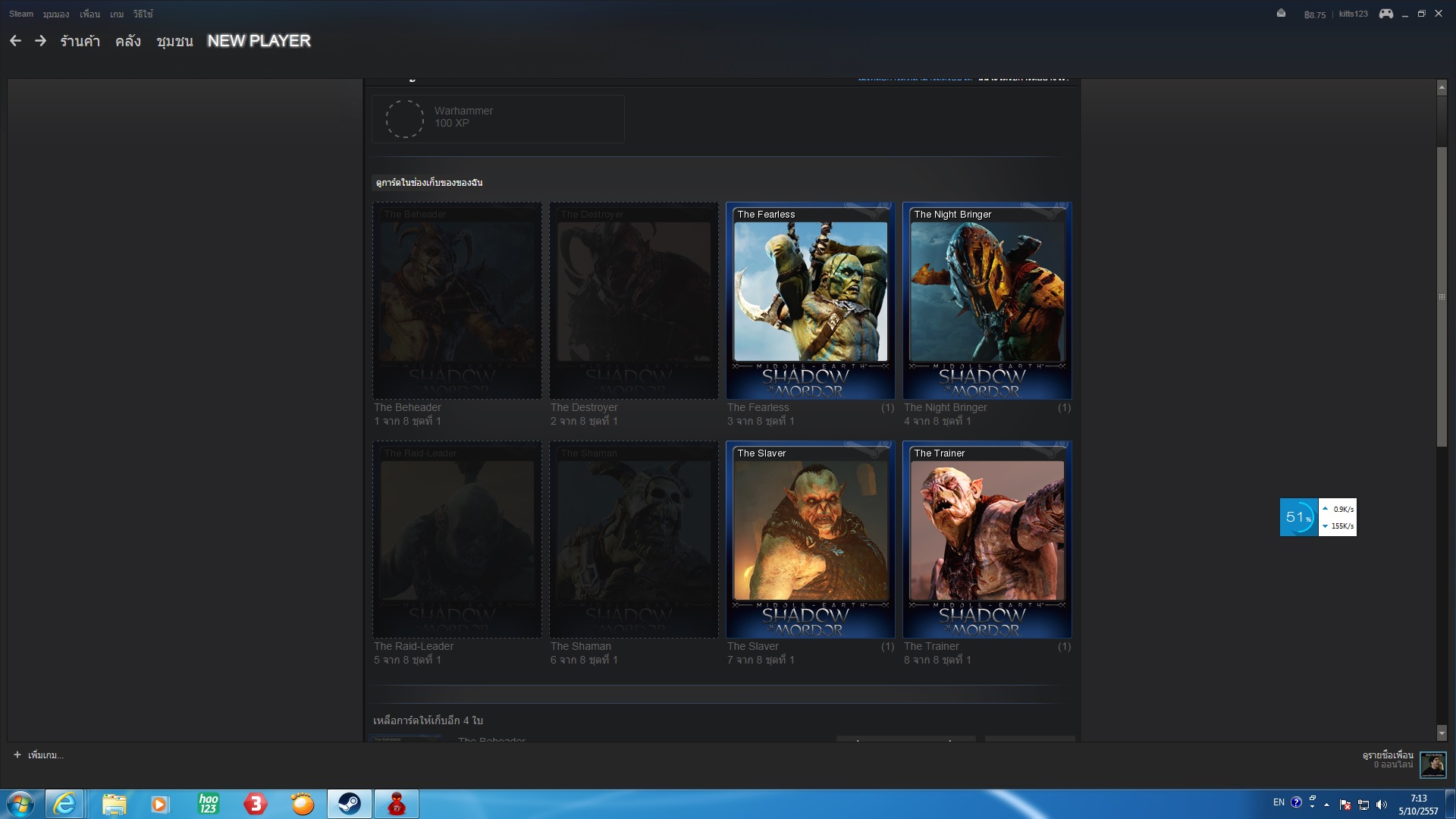Screen dimensions: 1456x819
Task: Click the scroll down arrow
Action: (1442, 733)
